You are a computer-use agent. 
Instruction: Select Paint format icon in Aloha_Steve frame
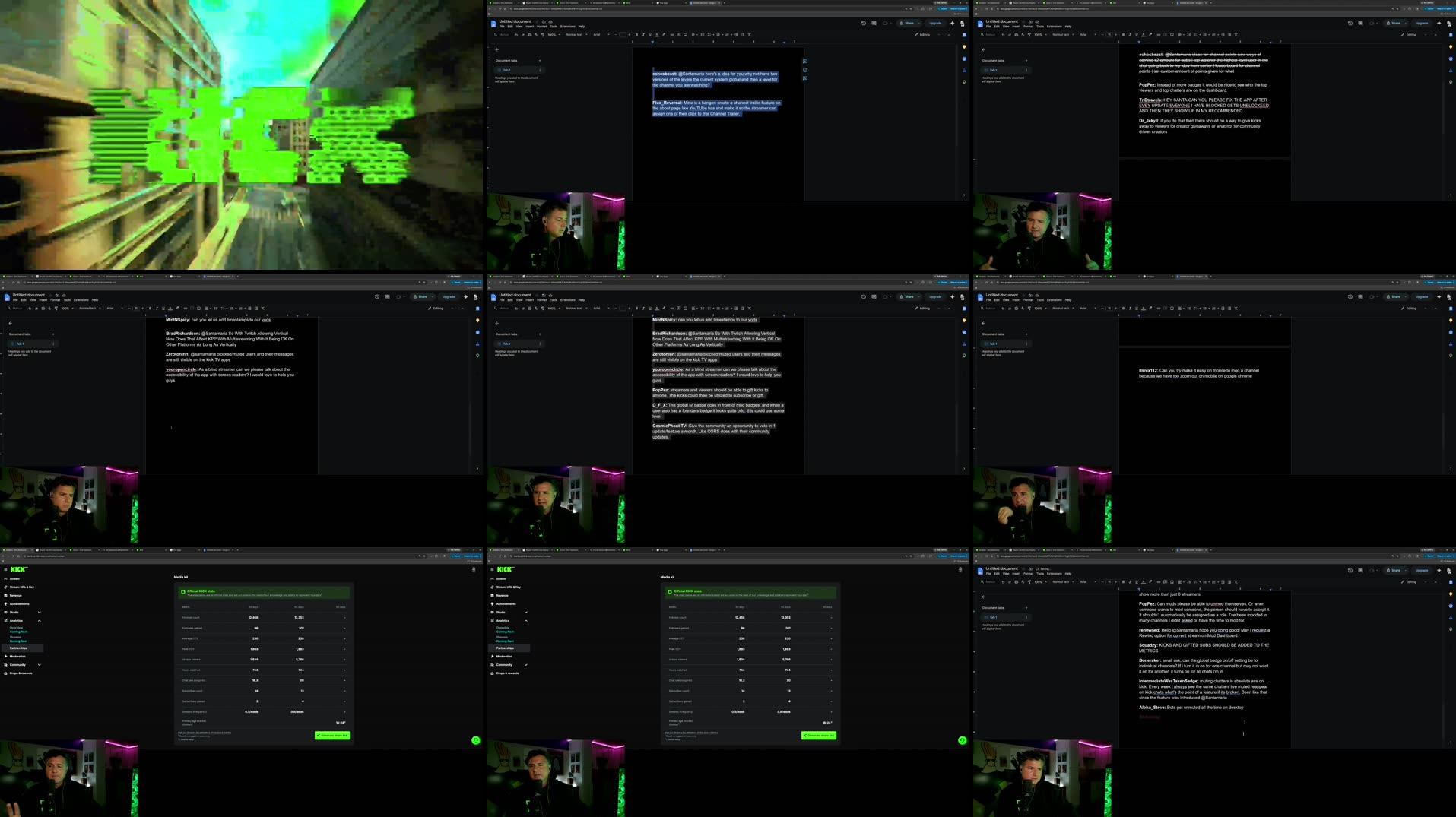(x=1029, y=582)
